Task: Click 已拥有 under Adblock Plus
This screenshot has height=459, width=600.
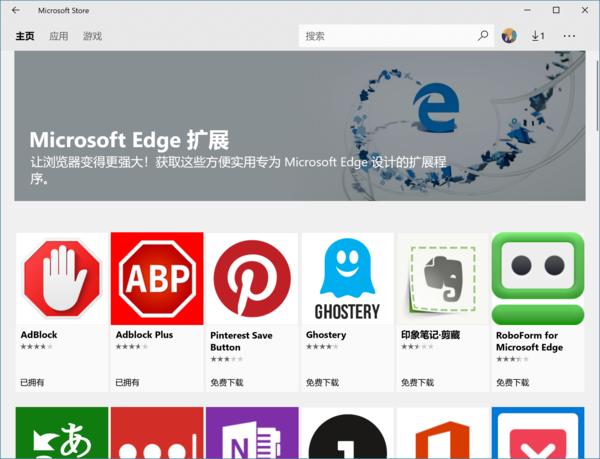Action: (x=127, y=382)
